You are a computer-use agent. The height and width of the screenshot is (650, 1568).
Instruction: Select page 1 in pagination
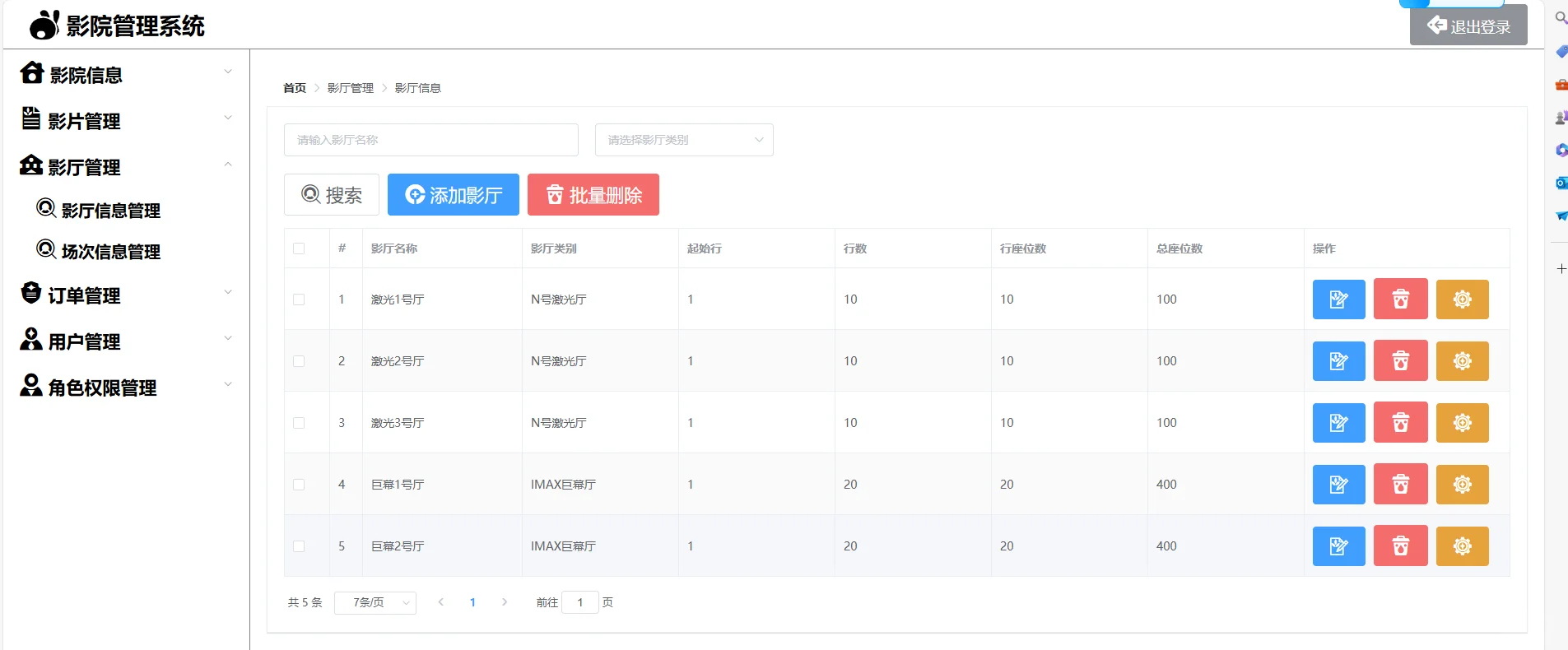[472, 602]
